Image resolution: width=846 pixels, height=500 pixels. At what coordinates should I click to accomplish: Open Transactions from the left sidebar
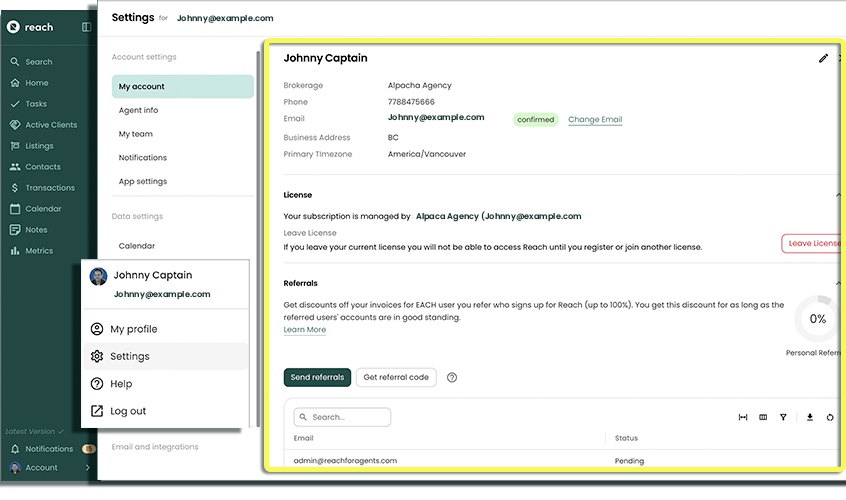coord(49,188)
